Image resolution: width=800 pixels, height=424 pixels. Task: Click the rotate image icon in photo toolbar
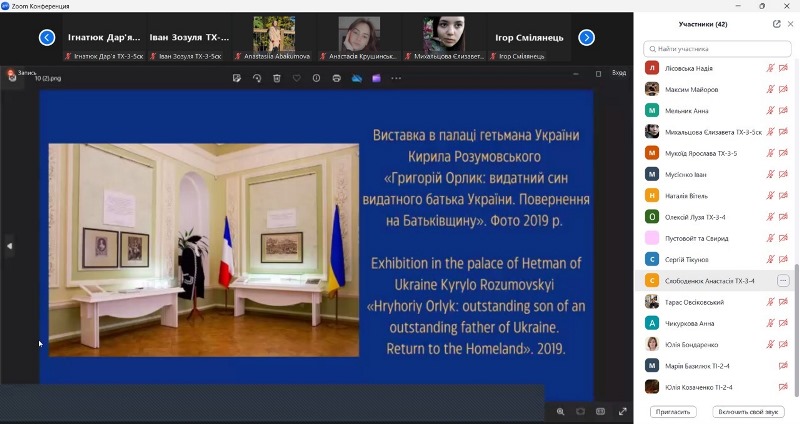(x=256, y=78)
